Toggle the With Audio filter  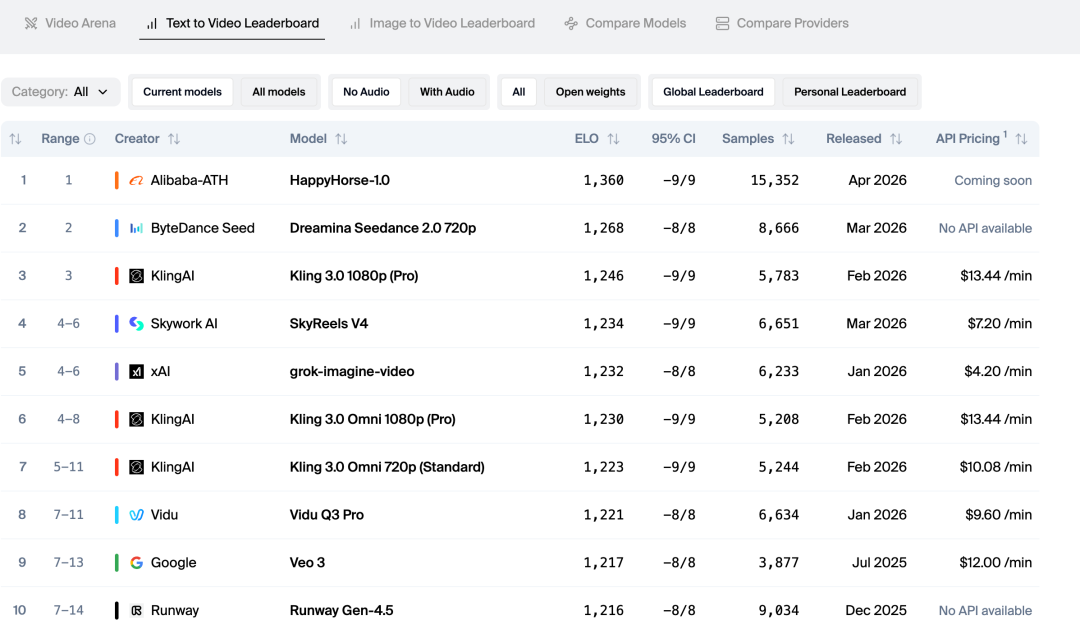[447, 92]
